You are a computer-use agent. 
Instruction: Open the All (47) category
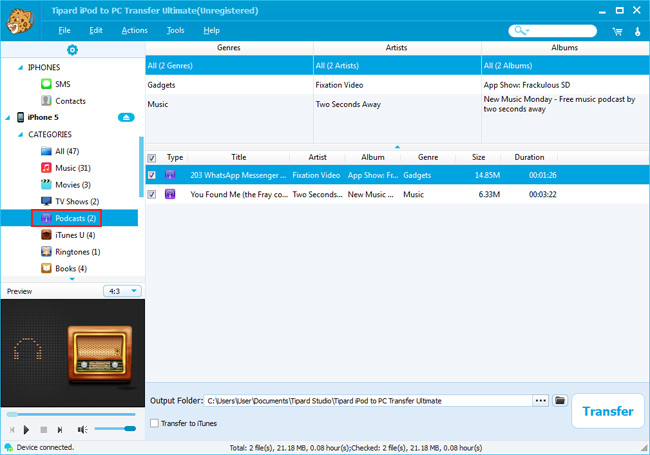tap(67, 151)
